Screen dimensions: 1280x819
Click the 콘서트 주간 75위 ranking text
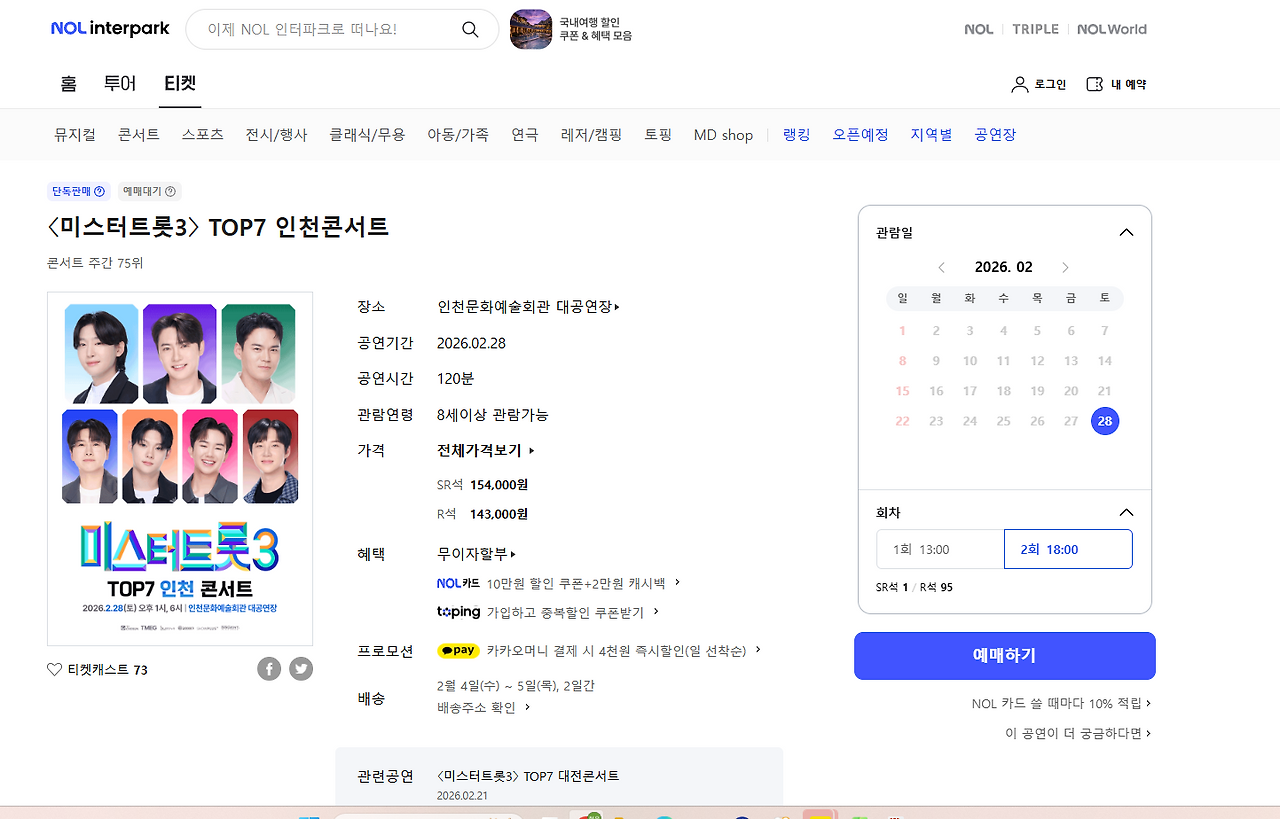coord(95,263)
